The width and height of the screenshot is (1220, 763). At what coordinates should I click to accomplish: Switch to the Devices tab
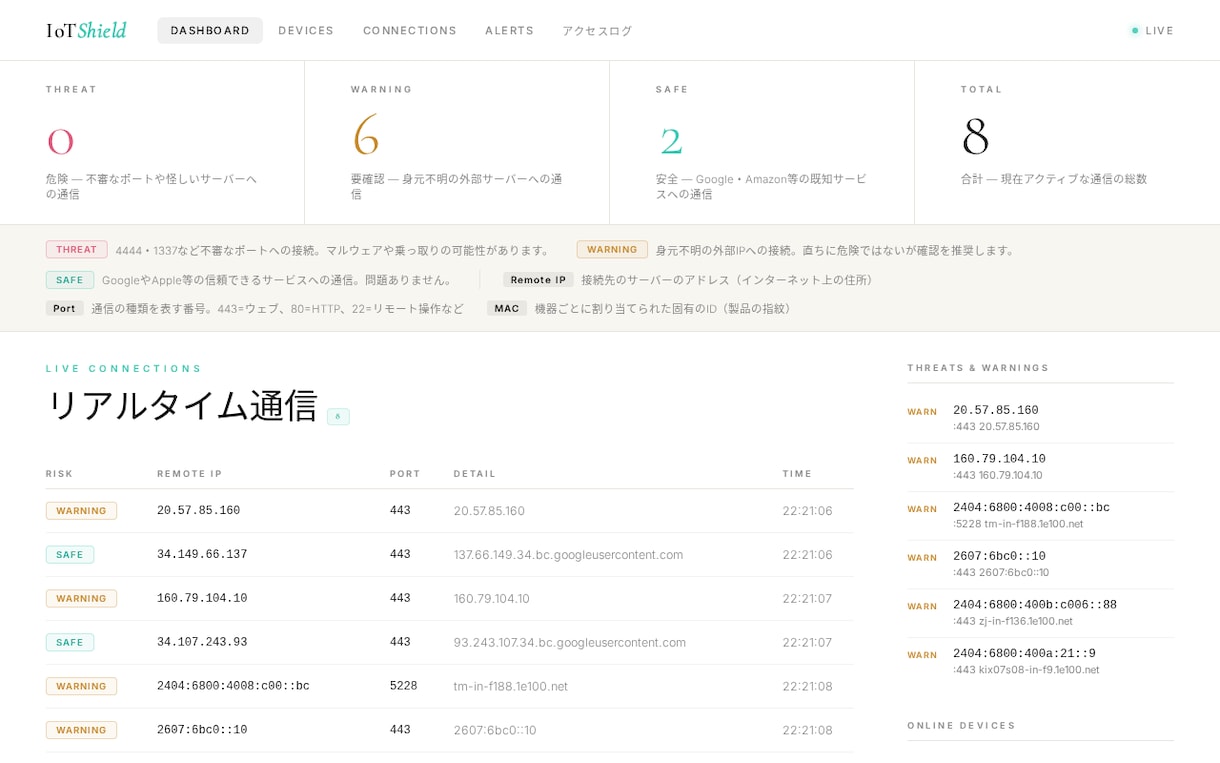click(x=306, y=30)
